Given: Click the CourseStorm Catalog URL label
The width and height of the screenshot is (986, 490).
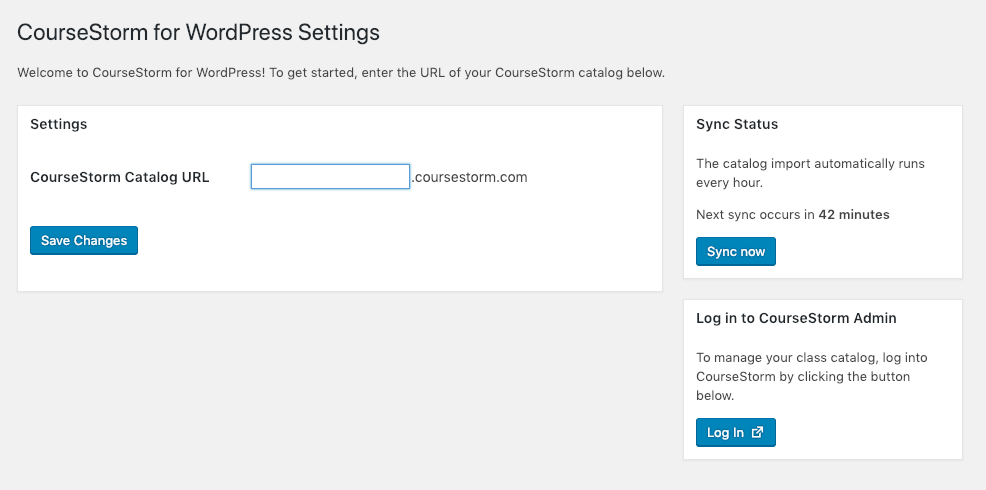Looking at the screenshot, I should tap(119, 177).
